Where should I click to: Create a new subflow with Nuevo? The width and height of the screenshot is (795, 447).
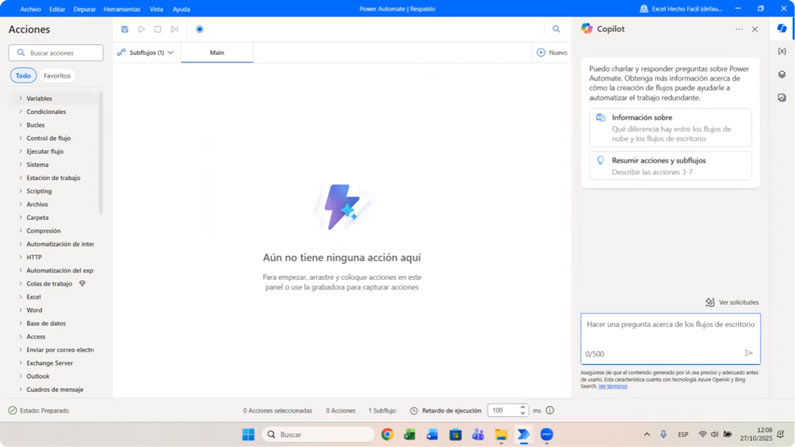tap(552, 52)
